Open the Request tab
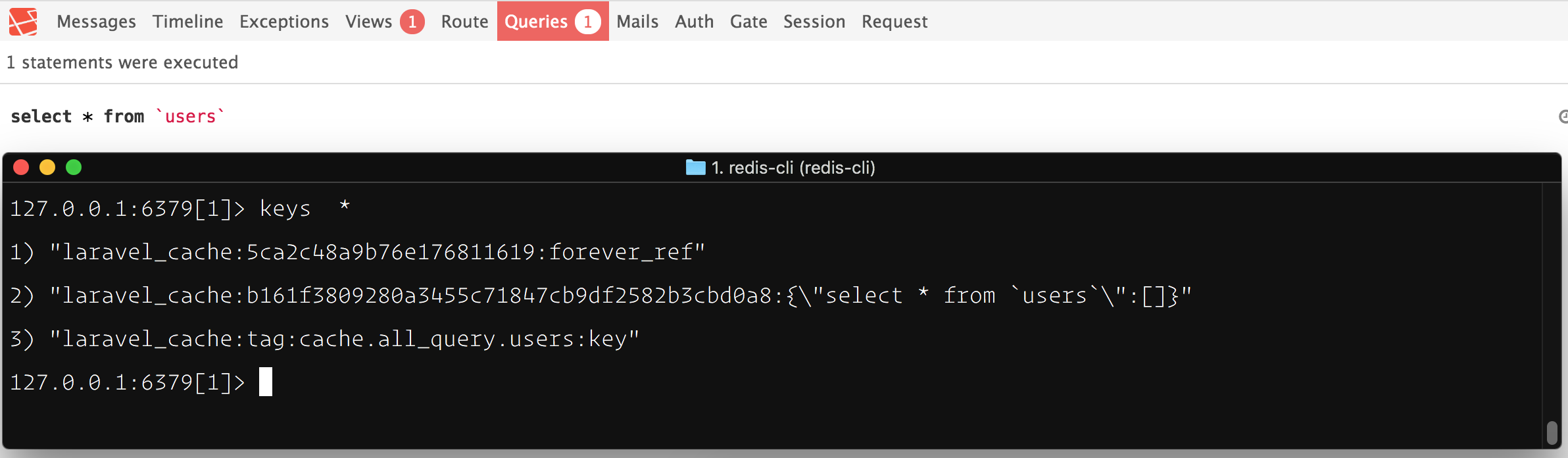The height and width of the screenshot is (458, 1568). [x=894, y=22]
